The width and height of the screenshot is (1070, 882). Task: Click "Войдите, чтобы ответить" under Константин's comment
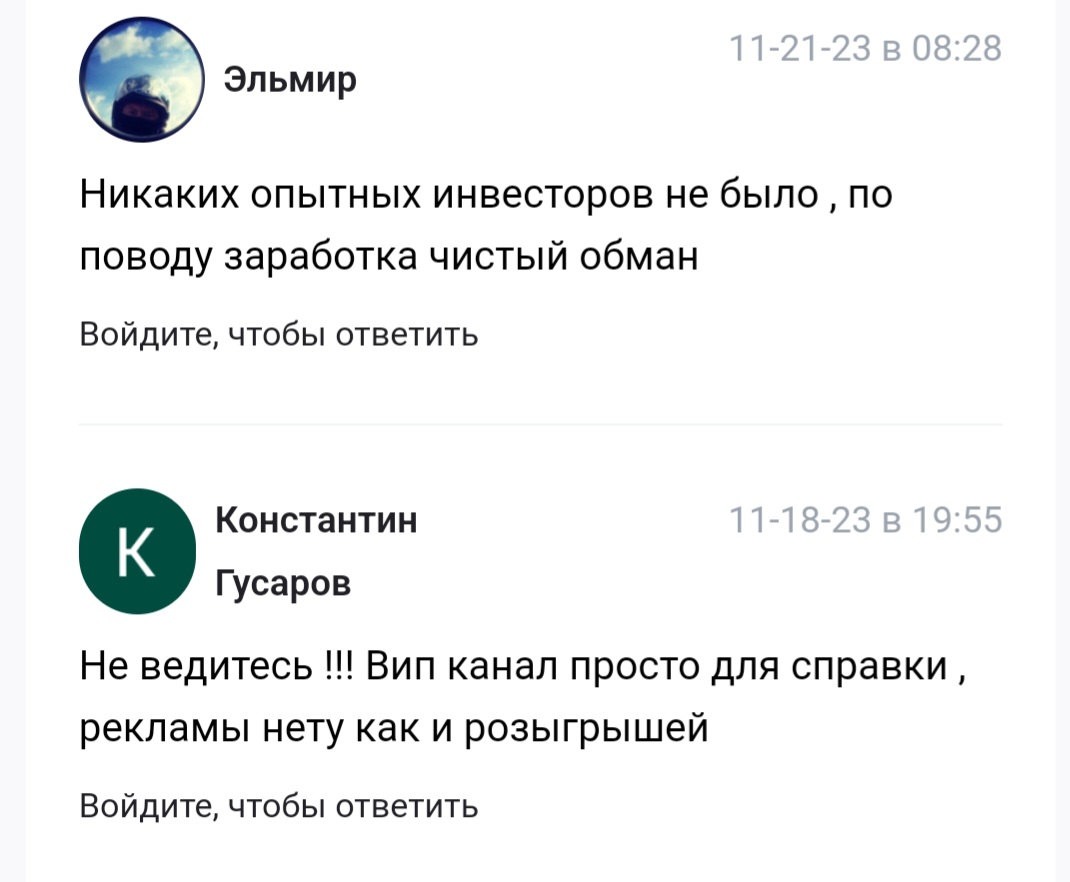point(278,805)
